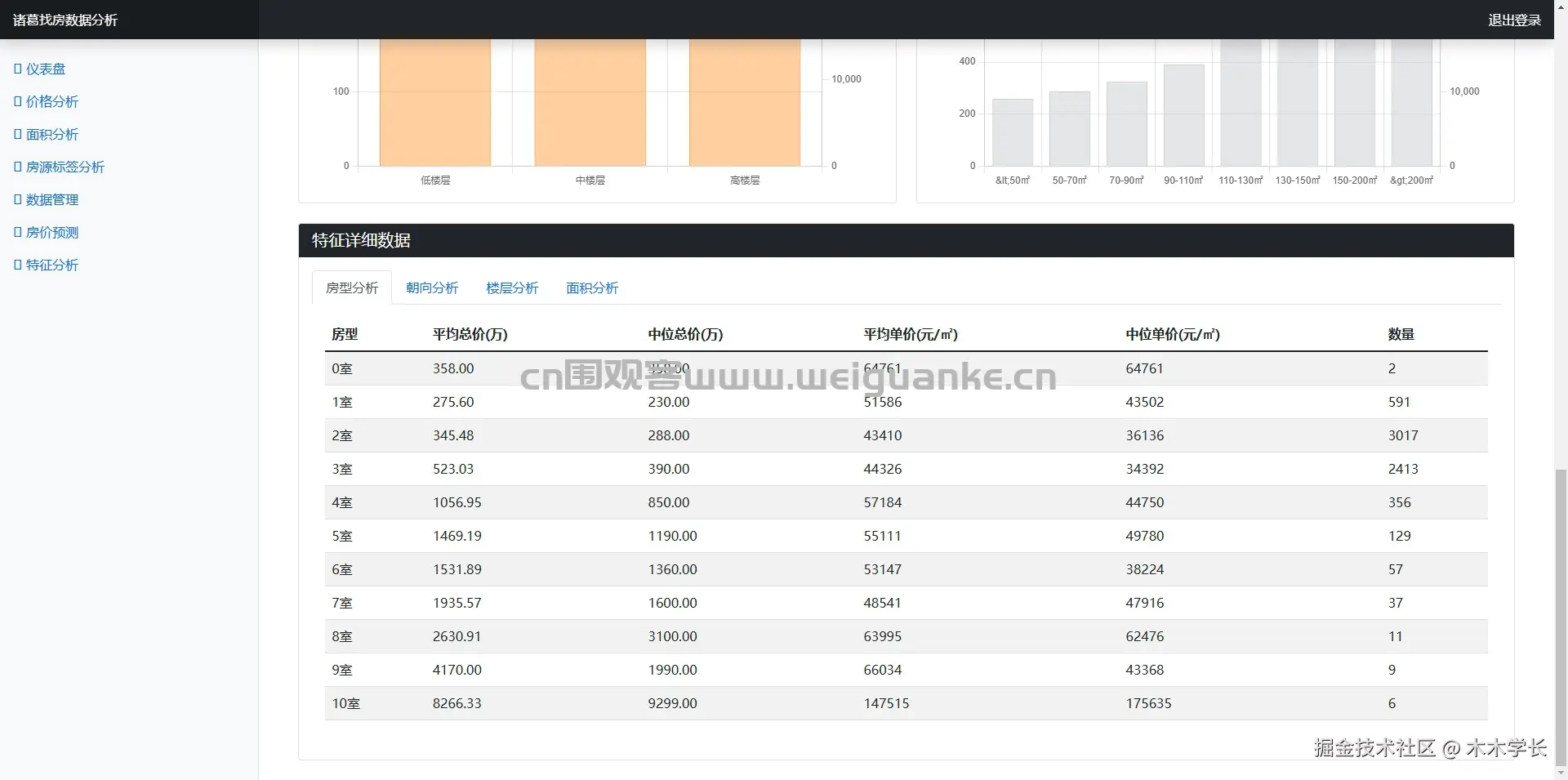
Task: Click the page vertical scrollbar thumb
Action: click(1561, 617)
